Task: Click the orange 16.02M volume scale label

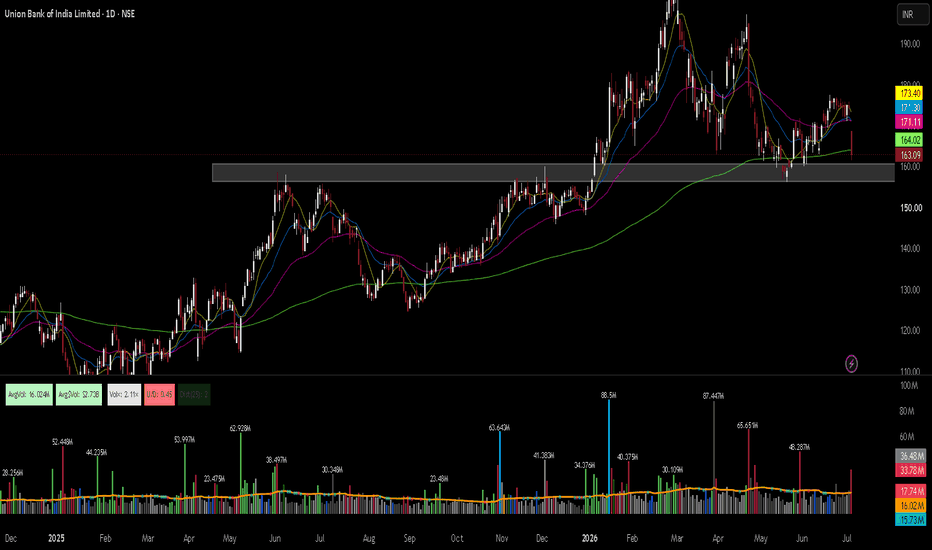Action: [911, 505]
